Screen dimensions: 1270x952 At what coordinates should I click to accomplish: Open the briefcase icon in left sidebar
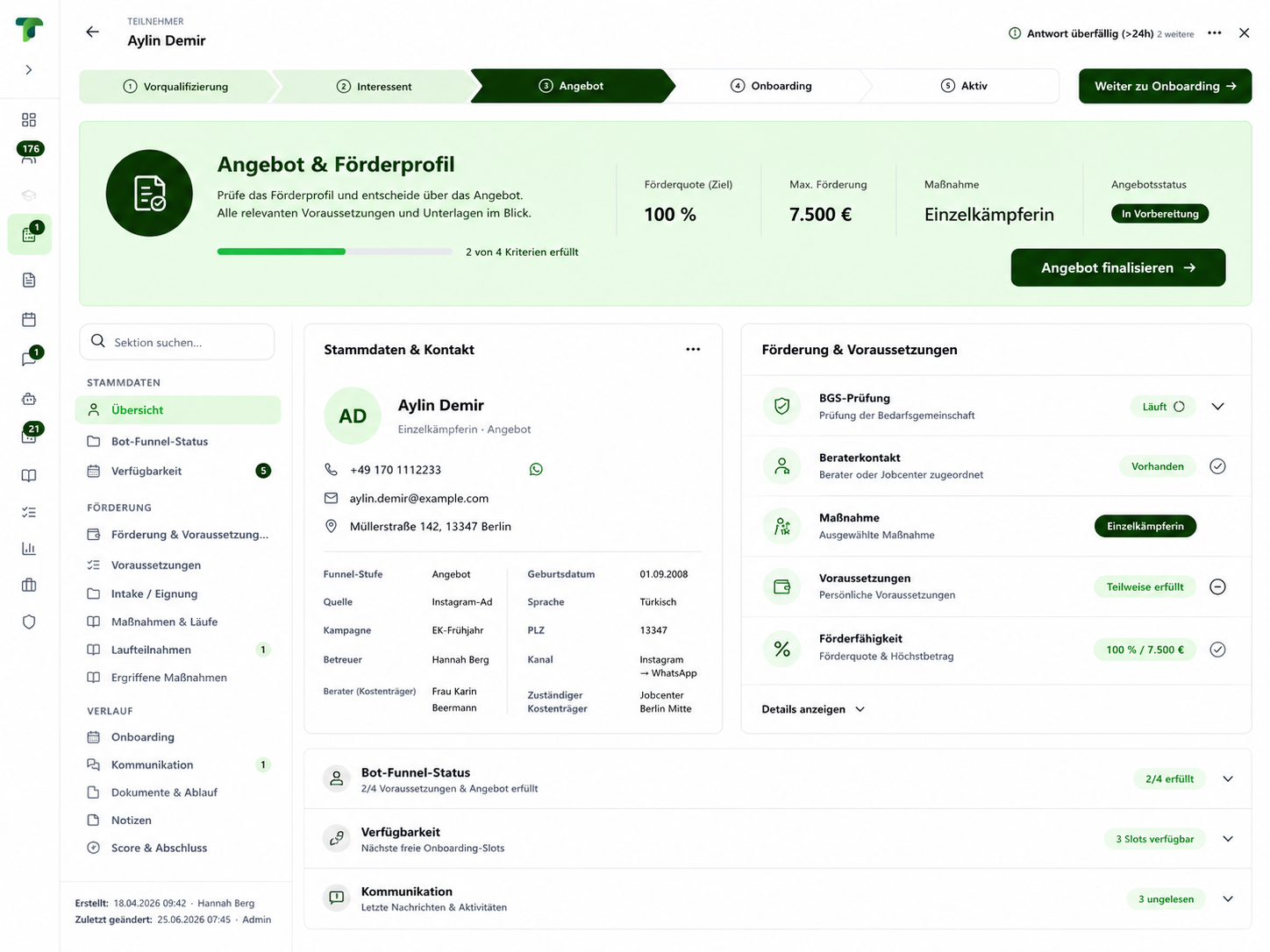[x=29, y=585]
